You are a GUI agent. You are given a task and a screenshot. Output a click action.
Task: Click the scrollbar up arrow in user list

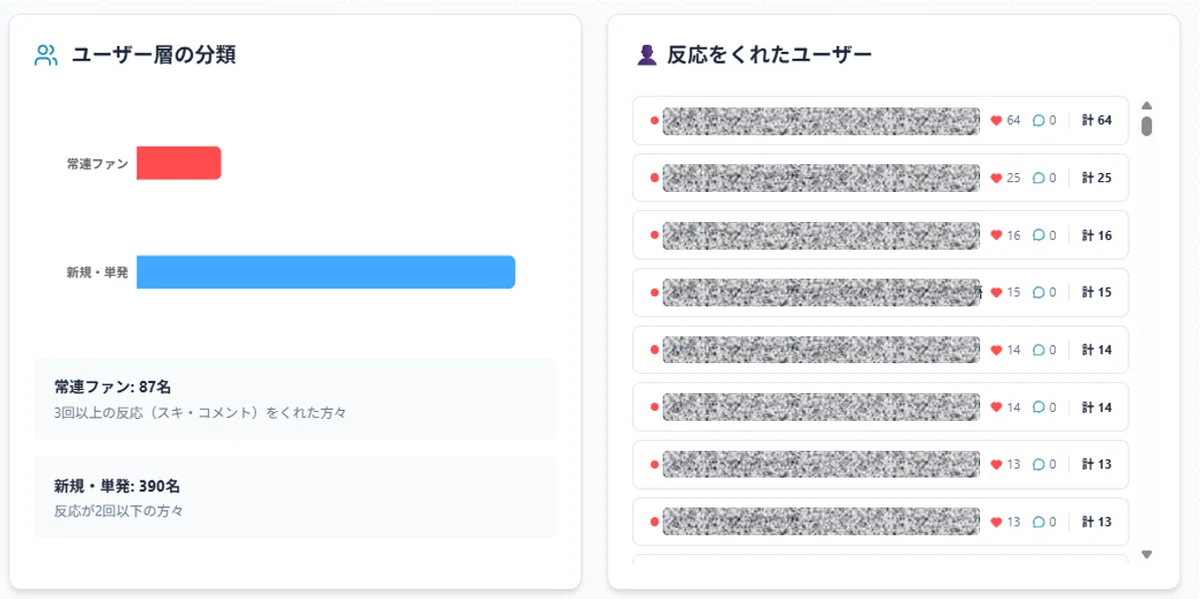point(1147,105)
